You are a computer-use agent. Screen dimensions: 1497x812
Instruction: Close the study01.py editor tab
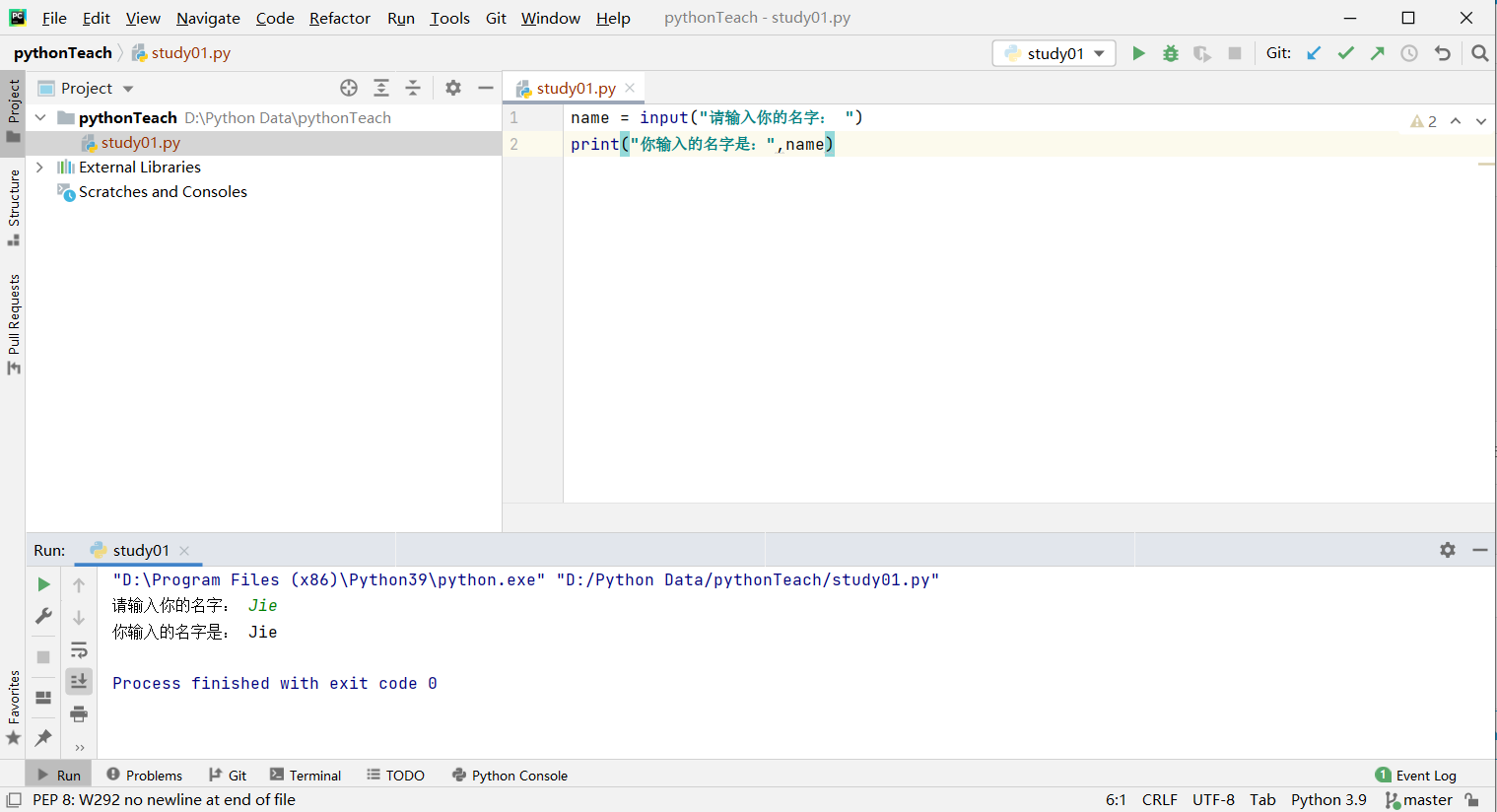630,88
